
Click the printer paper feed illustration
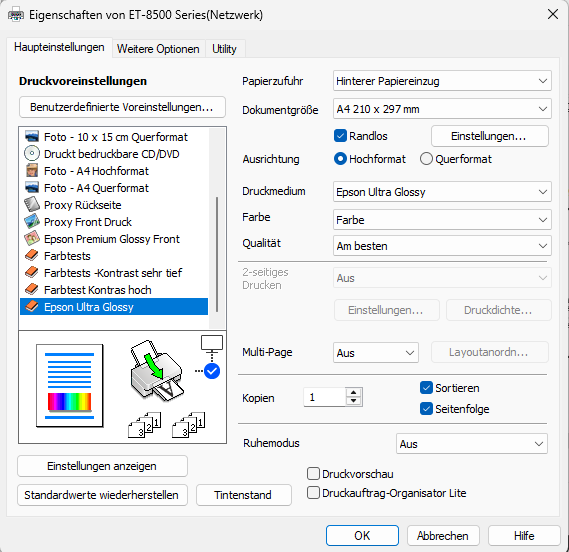coord(157,370)
